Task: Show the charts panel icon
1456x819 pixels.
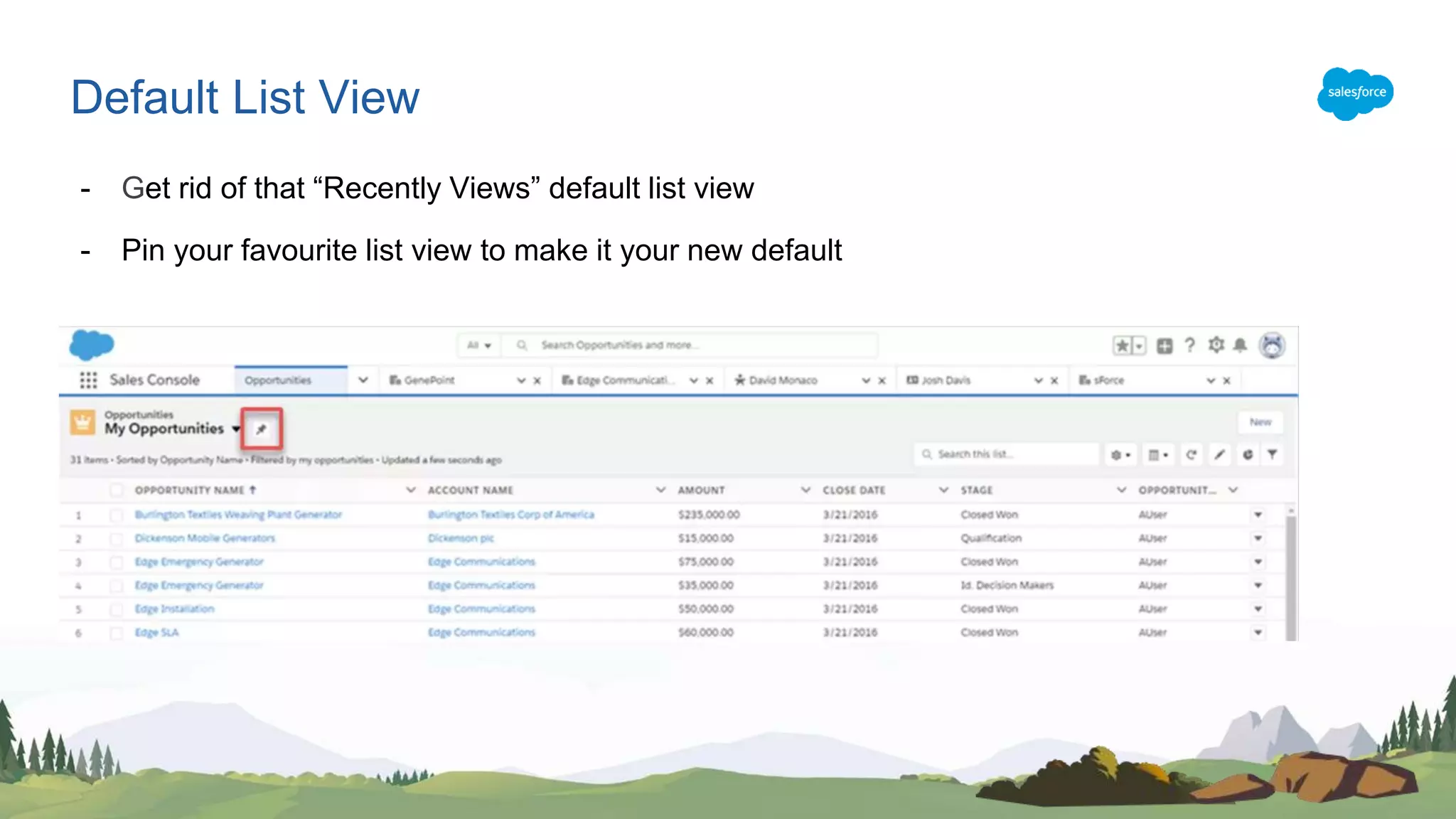Action: click(x=1248, y=454)
